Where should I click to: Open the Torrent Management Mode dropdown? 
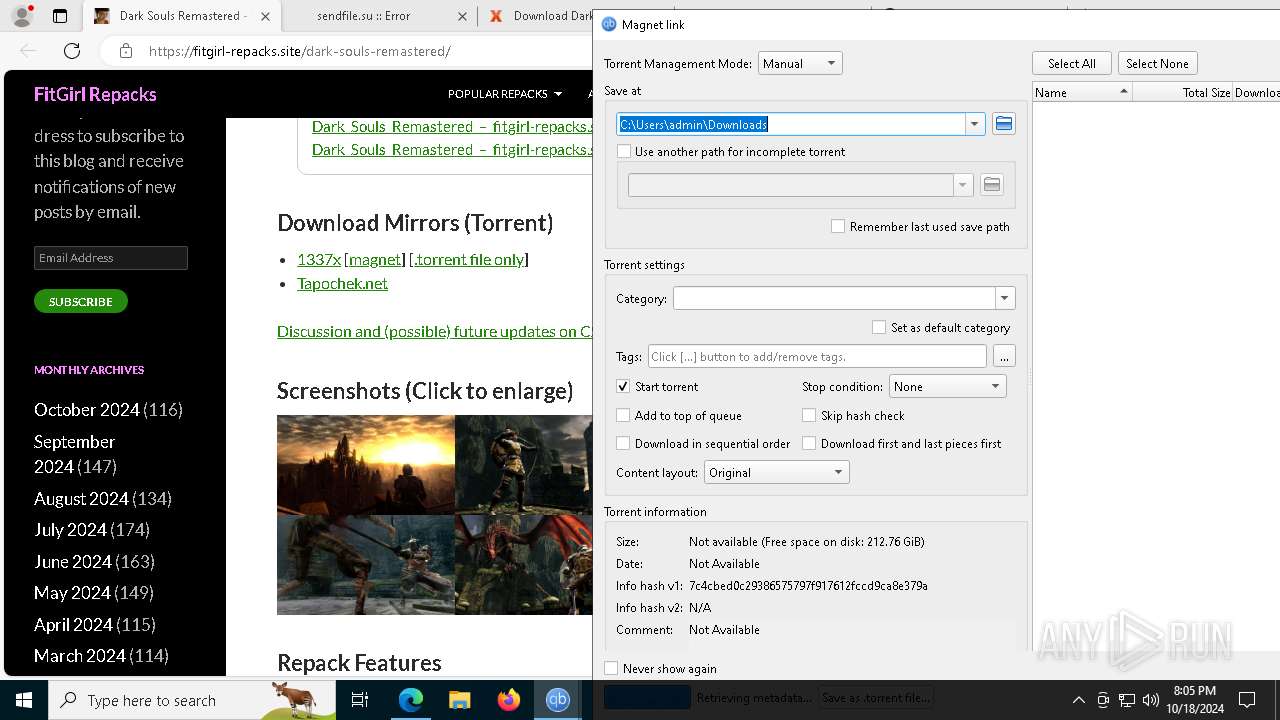point(800,63)
